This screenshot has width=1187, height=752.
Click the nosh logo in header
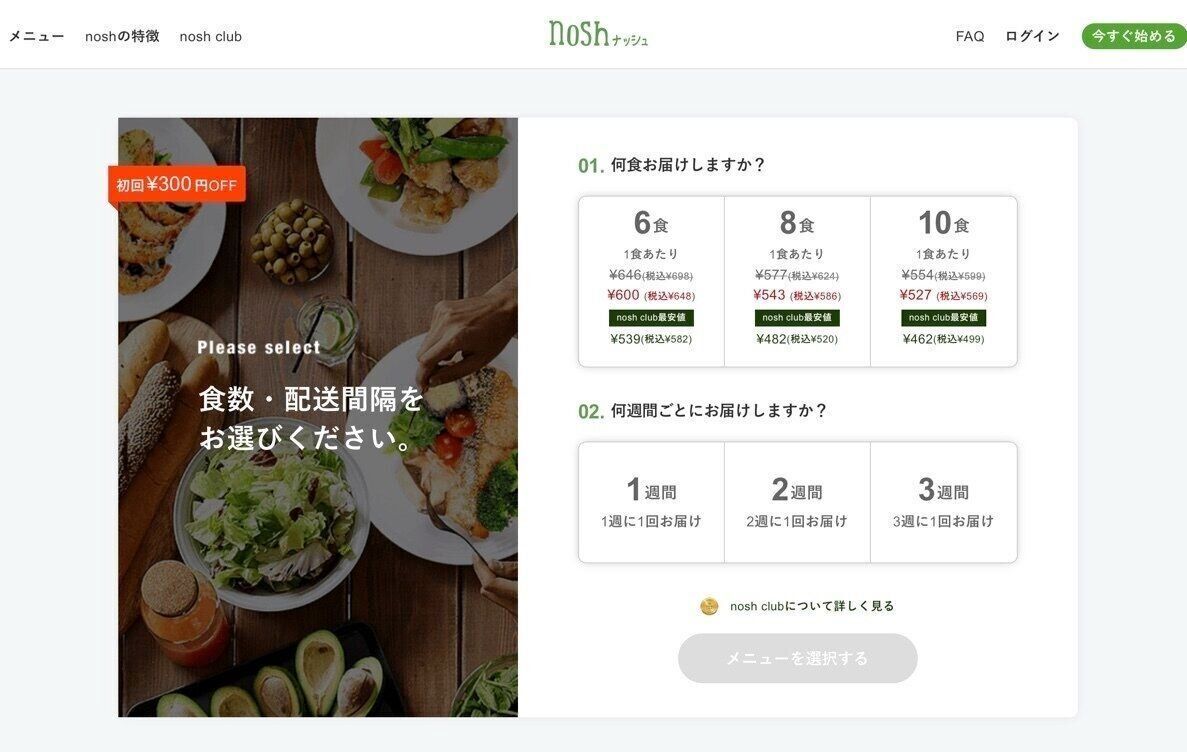pos(598,34)
